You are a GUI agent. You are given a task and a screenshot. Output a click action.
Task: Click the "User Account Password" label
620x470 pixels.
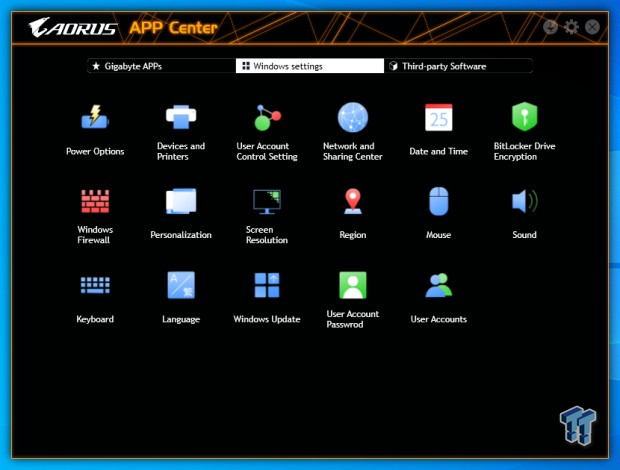(x=353, y=319)
